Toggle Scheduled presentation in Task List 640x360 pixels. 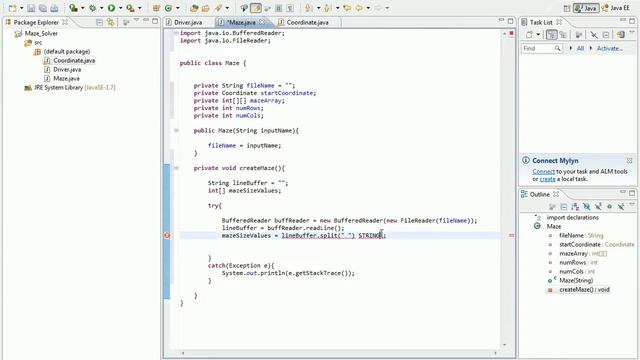point(563,35)
